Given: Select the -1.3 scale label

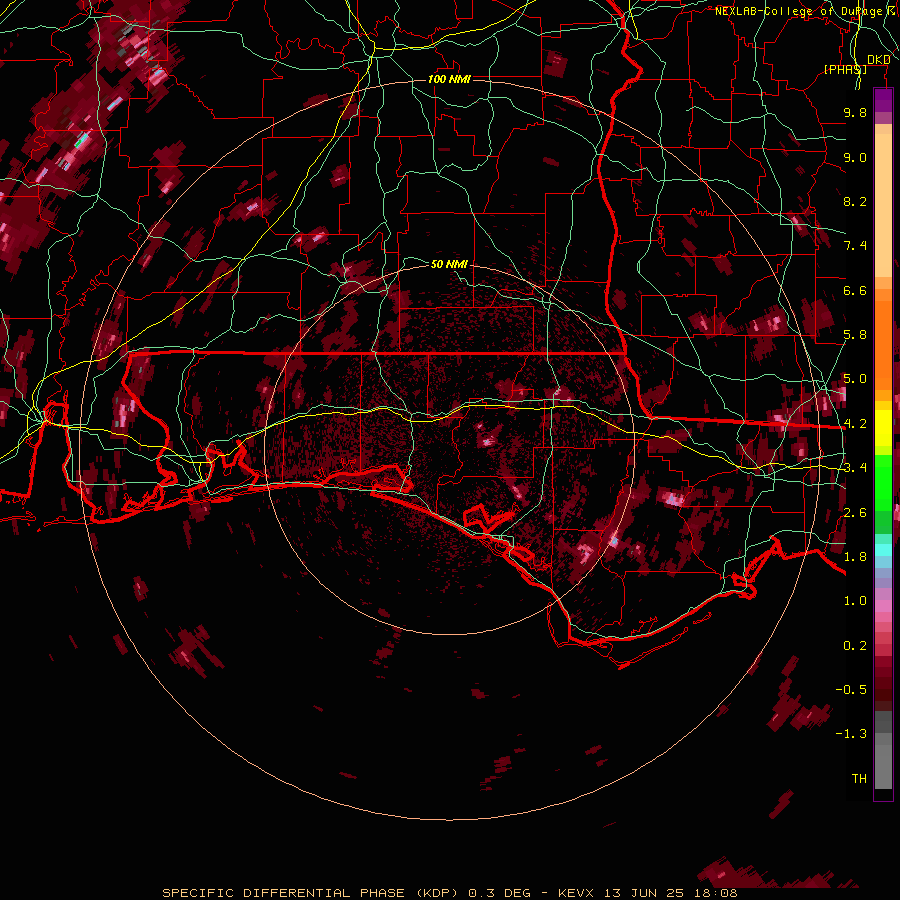Looking at the screenshot, I should pyautogui.click(x=851, y=734).
